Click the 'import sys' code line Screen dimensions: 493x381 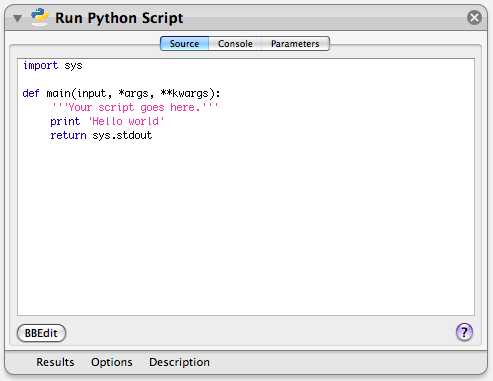pos(53,65)
